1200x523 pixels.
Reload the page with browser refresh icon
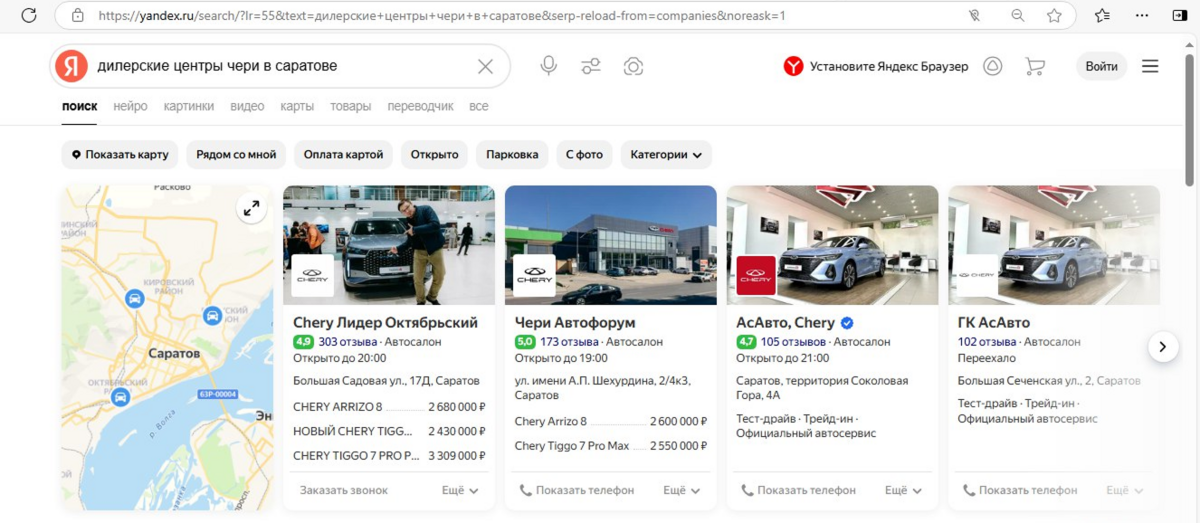coord(29,15)
